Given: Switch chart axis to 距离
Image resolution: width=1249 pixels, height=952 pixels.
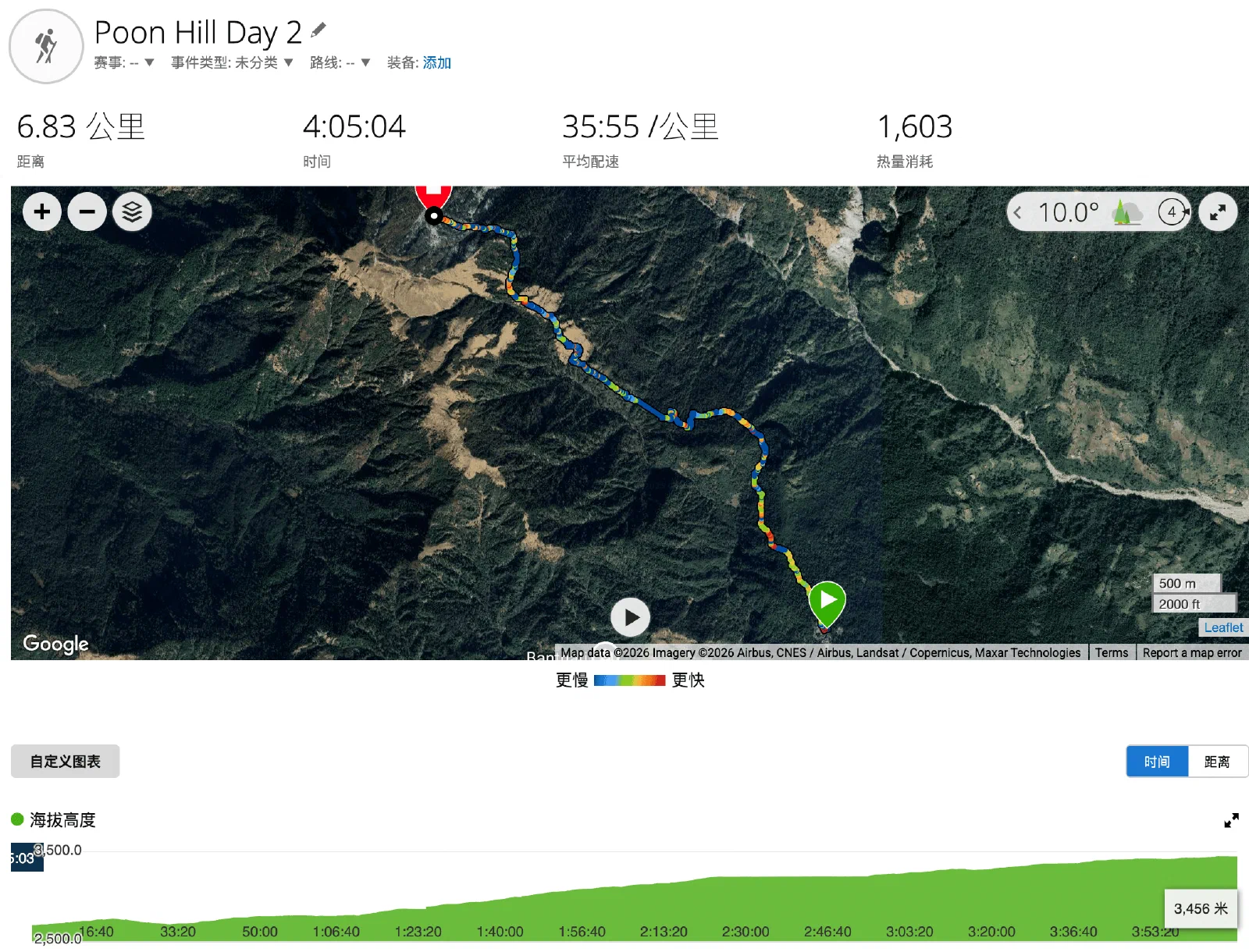Looking at the screenshot, I should (x=1217, y=762).
